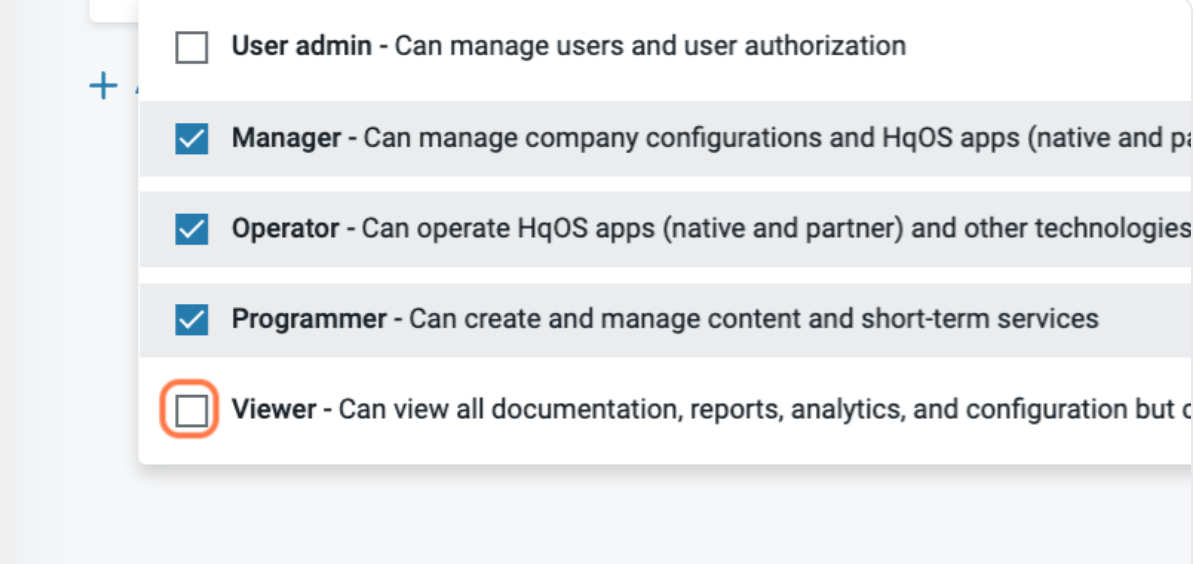Click the white card edge above plus icon
The image size is (1194, 564).
(113, 10)
